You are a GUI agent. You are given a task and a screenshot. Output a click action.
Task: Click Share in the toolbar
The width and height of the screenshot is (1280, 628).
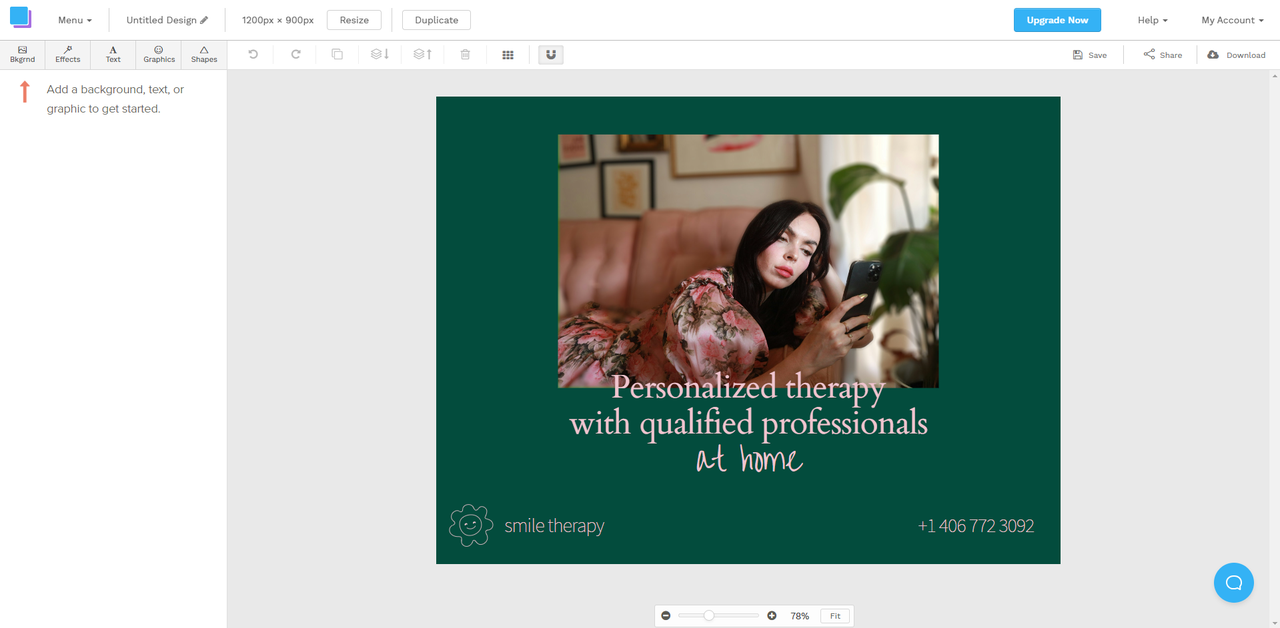[1163, 55]
